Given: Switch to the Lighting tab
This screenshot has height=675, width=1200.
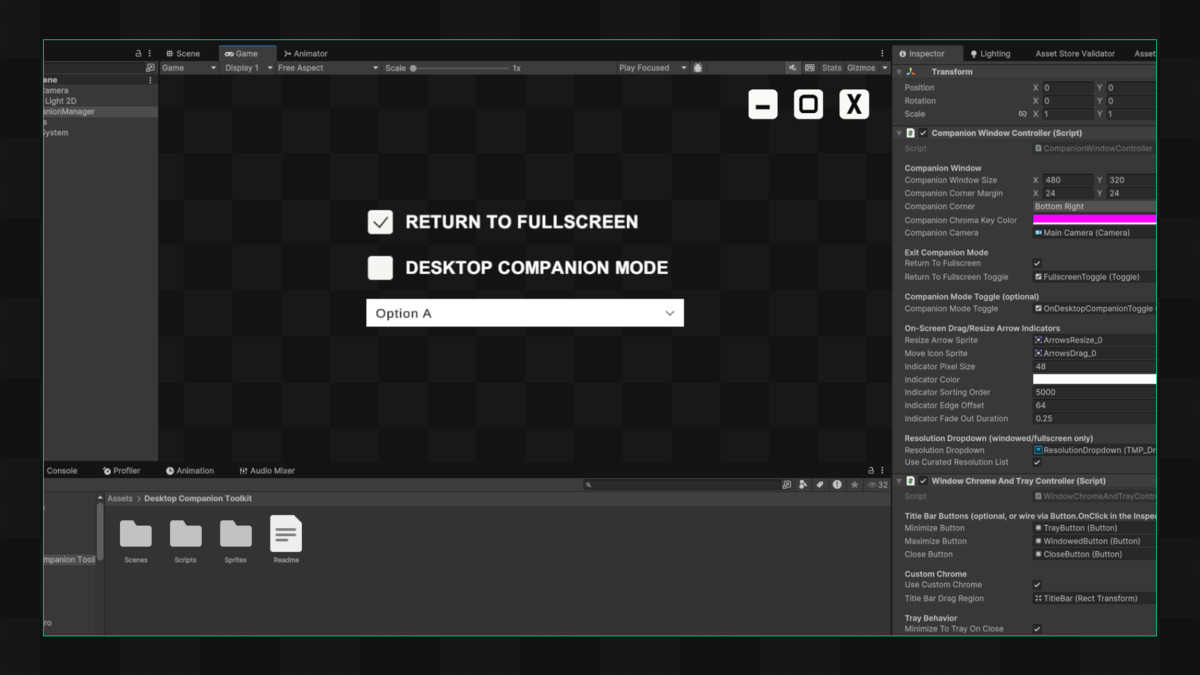Looking at the screenshot, I should click(x=990, y=54).
